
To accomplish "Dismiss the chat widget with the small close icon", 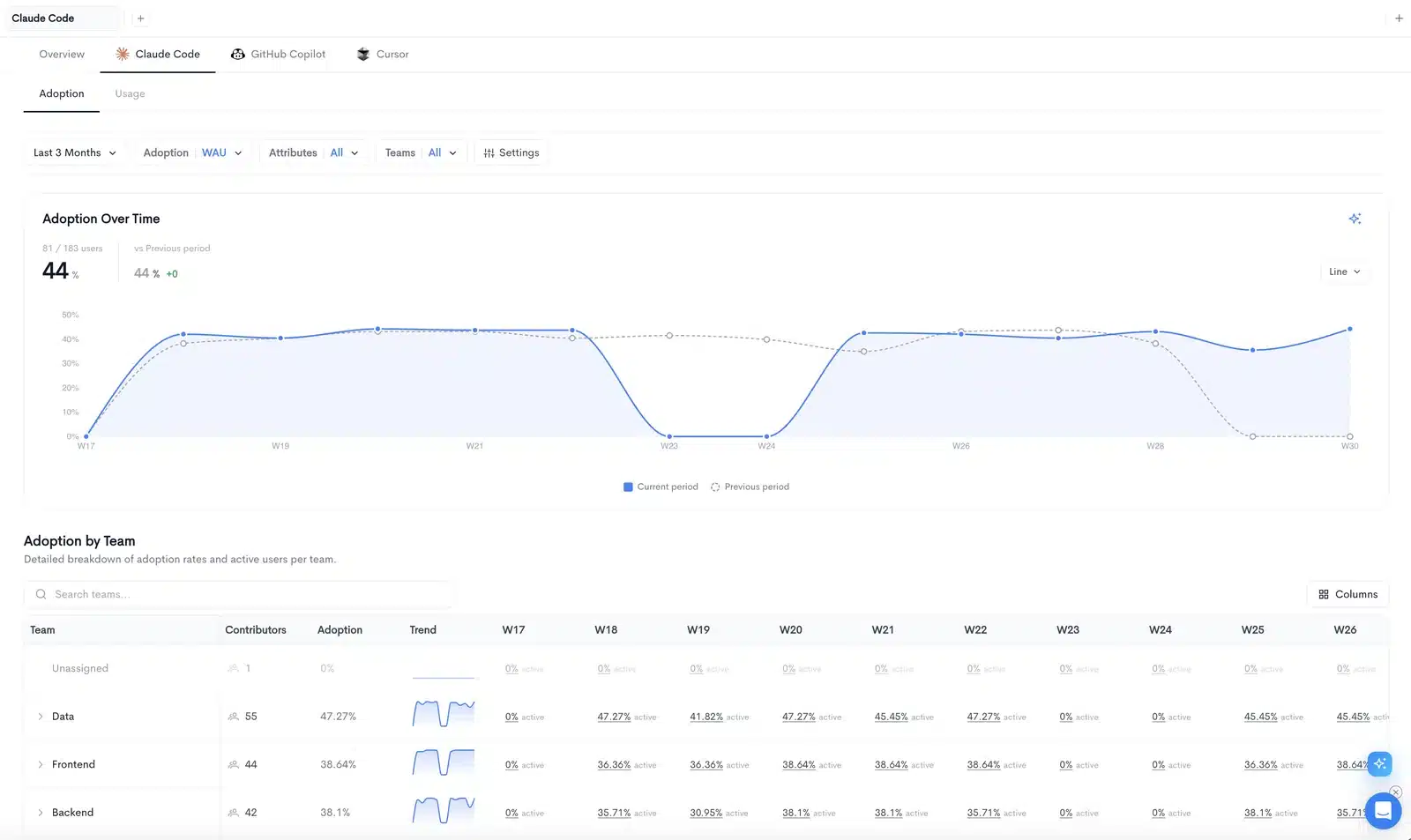I will pyautogui.click(x=1395, y=792).
